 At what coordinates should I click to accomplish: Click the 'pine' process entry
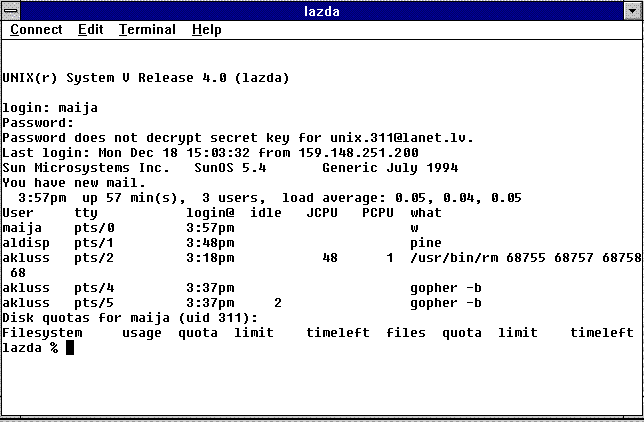426,243
